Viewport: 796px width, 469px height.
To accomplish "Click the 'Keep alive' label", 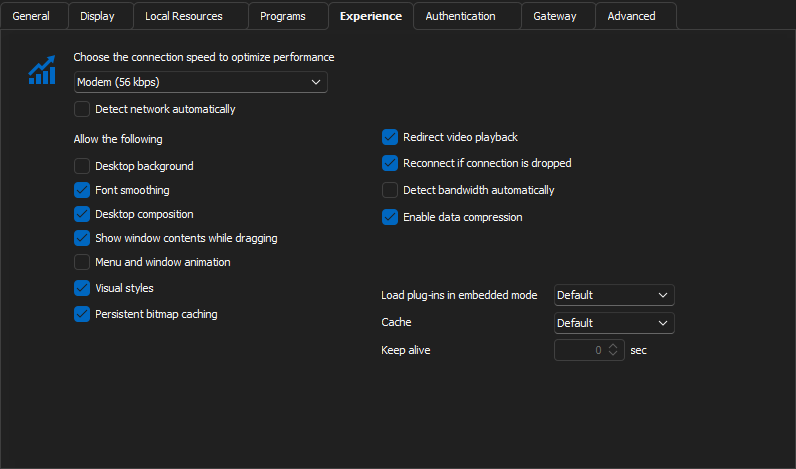I will click(406, 350).
